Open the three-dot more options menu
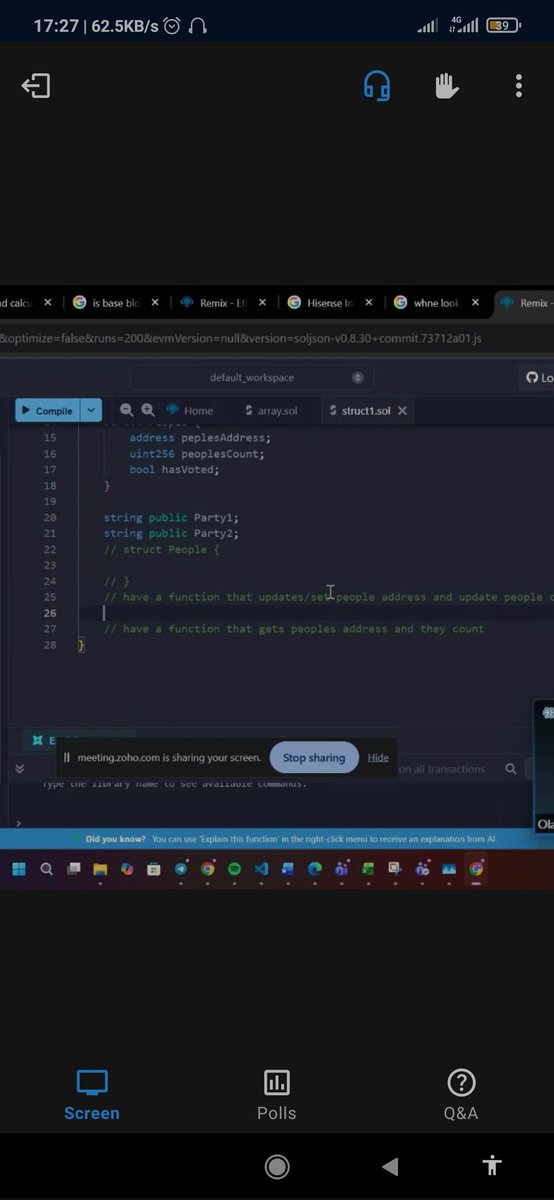This screenshot has height=1200, width=554. (518, 86)
